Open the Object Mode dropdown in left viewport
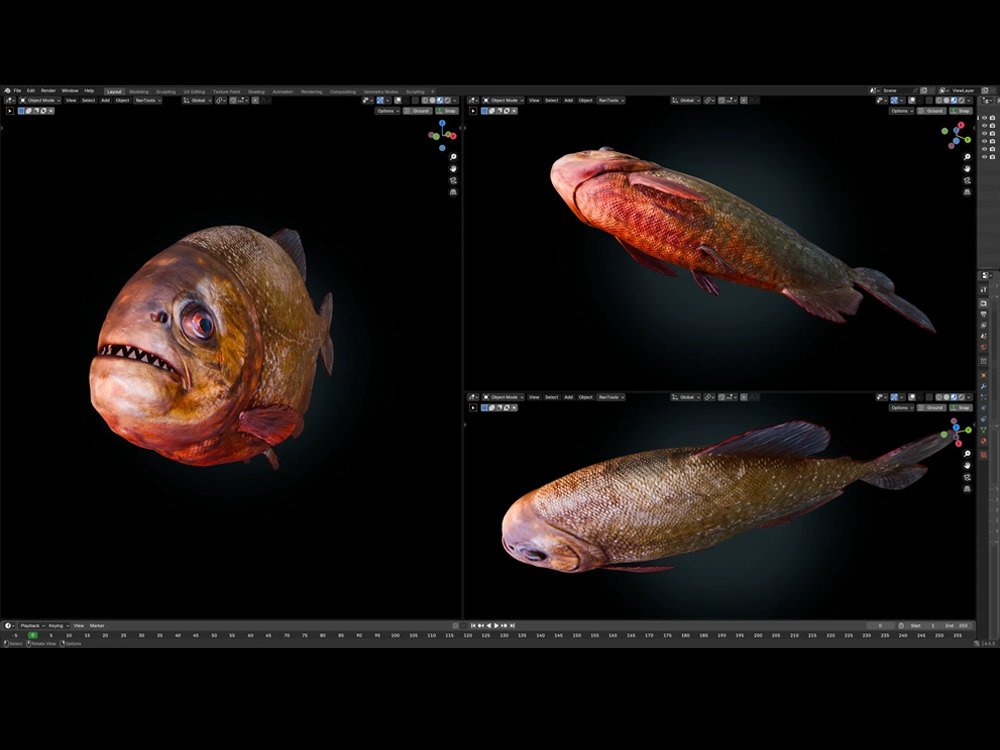 pos(40,100)
